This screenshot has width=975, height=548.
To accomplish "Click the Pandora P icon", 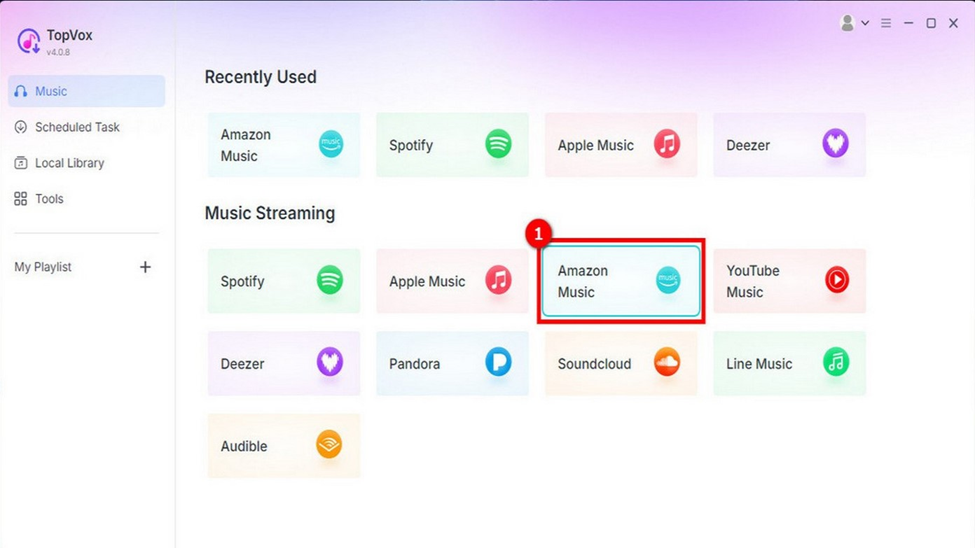I will (x=498, y=363).
